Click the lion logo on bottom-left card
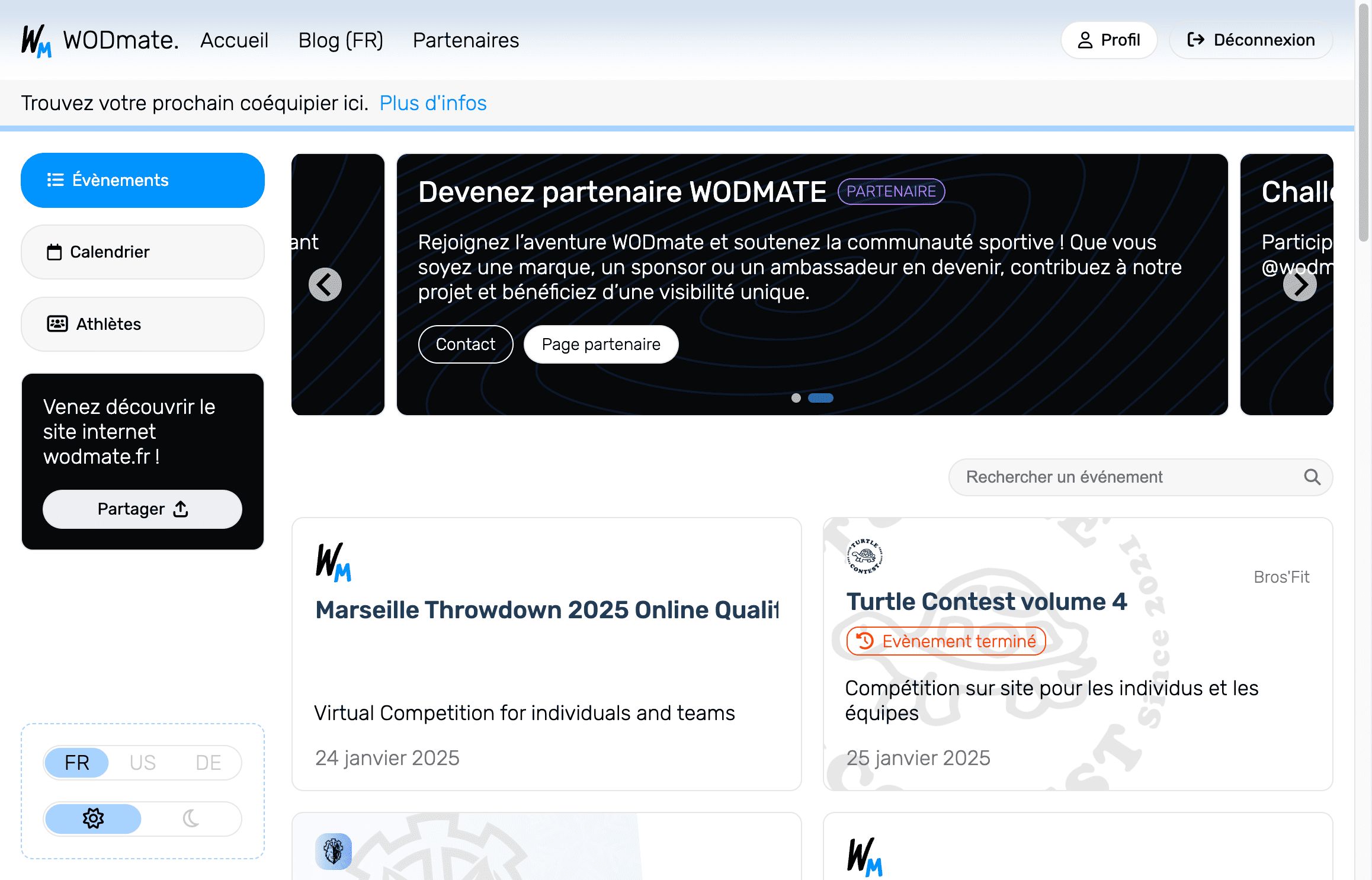Screen dimensions: 1372x880 tap(334, 852)
